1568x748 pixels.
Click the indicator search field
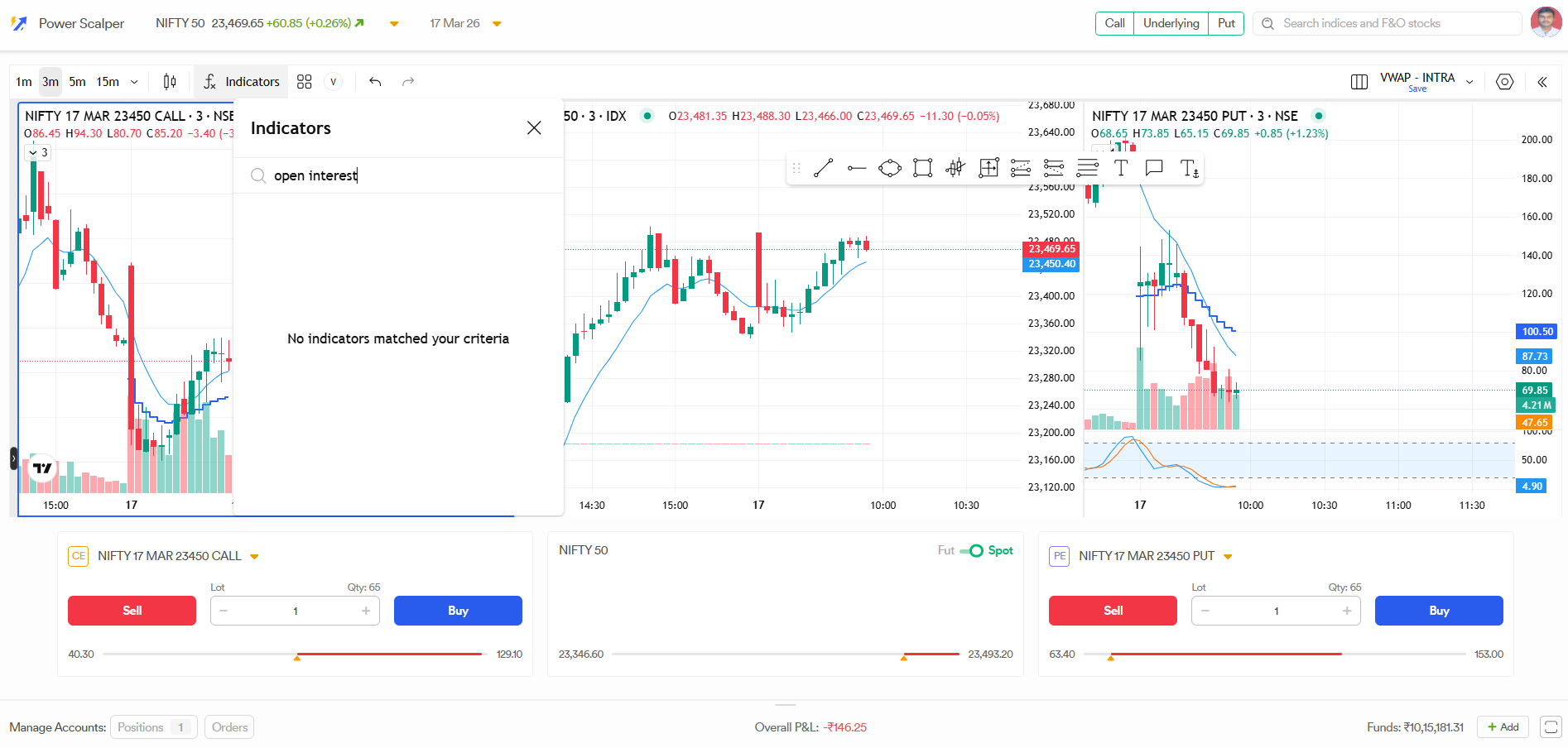pos(406,175)
